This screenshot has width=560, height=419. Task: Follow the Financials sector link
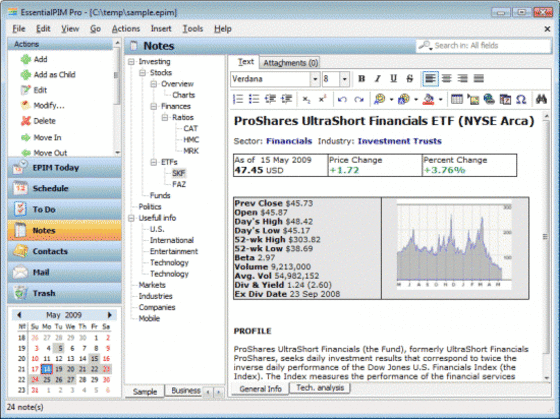[289, 141]
